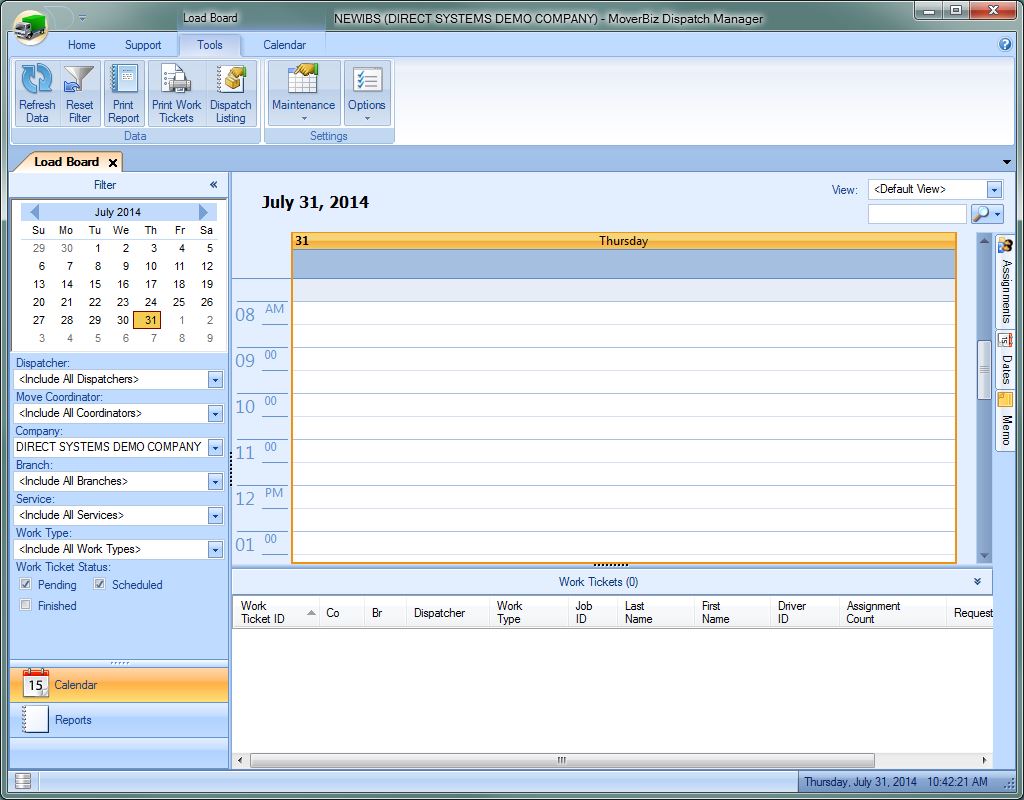
Task: Go to next month in mini calendar
Action: click(x=204, y=212)
